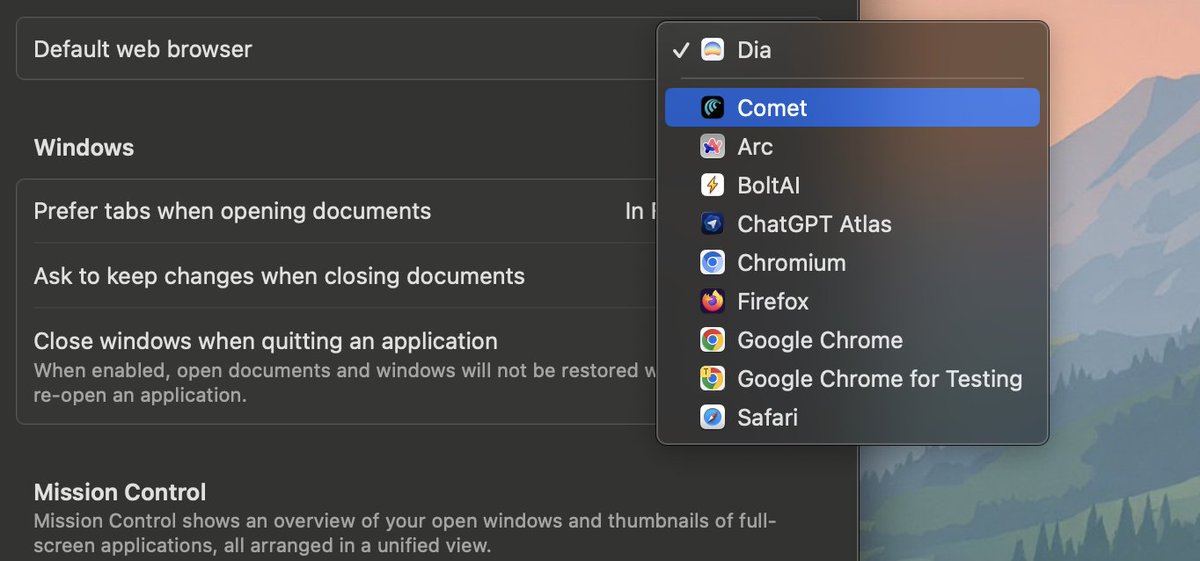Viewport: 1200px width, 561px height.
Task: Click Prefer tabs when opening documents
Action: [x=232, y=211]
